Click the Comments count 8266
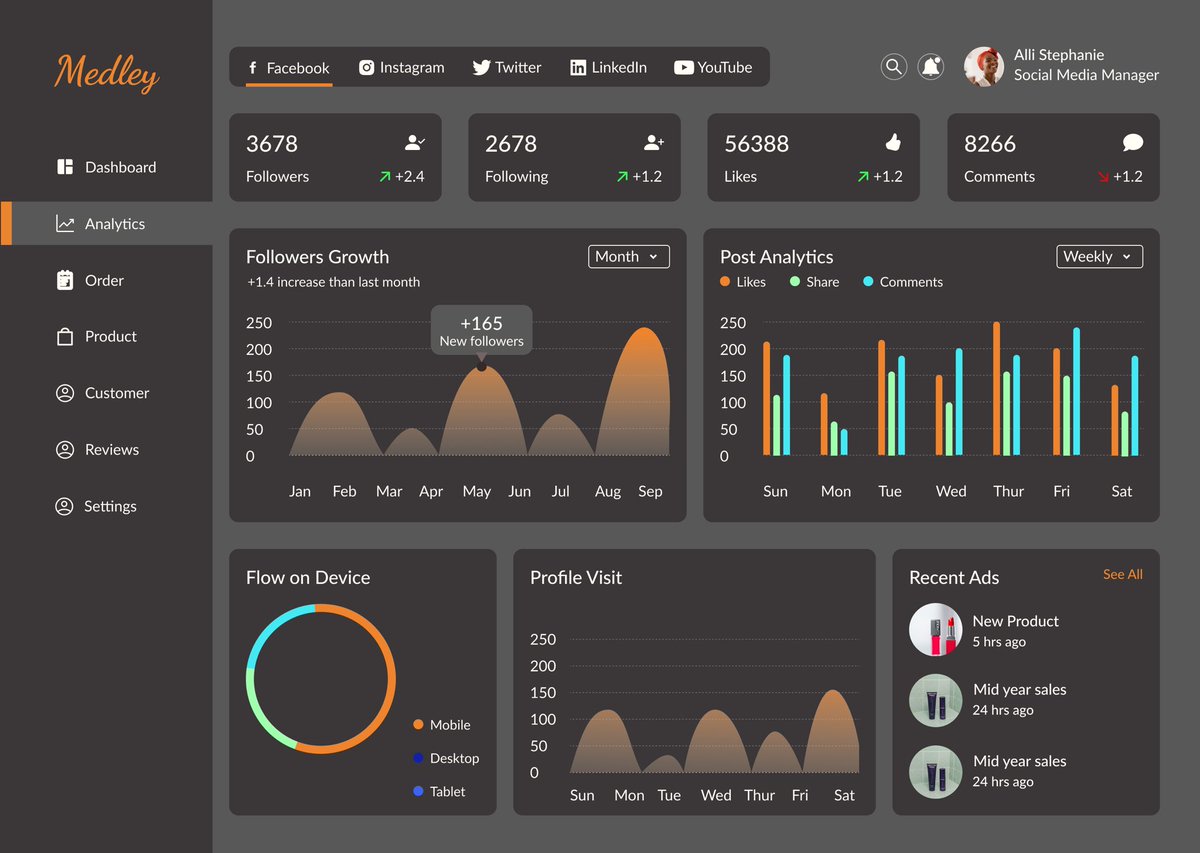The width and height of the screenshot is (1200, 853). point(990,144)
